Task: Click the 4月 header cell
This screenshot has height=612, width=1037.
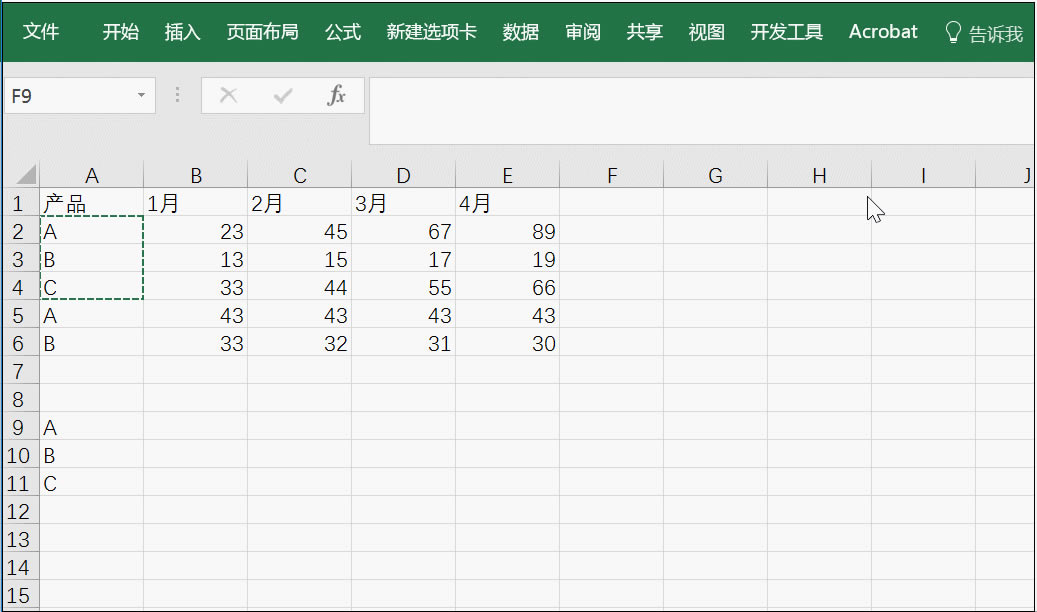Action: [x=507, y=202]
